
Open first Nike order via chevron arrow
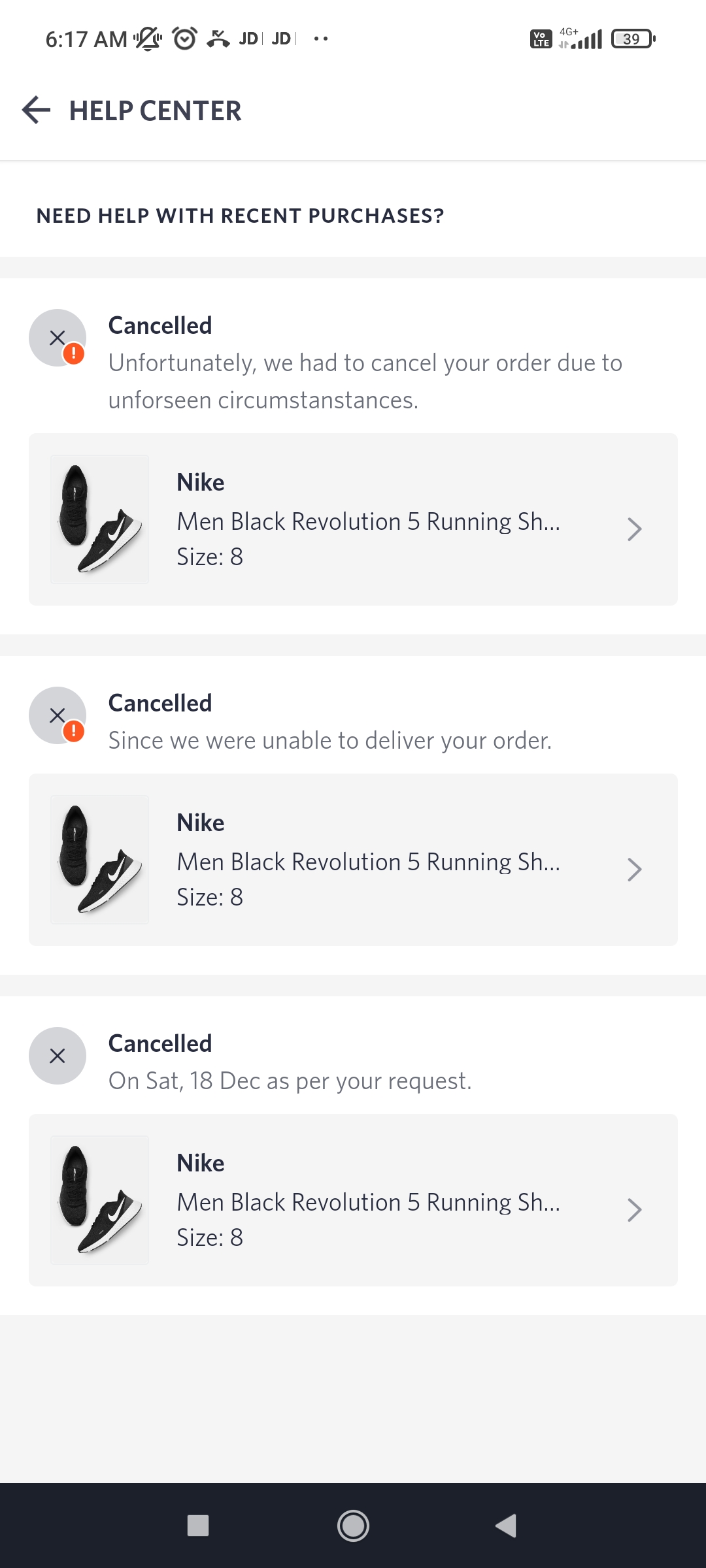tap(634, 529)
